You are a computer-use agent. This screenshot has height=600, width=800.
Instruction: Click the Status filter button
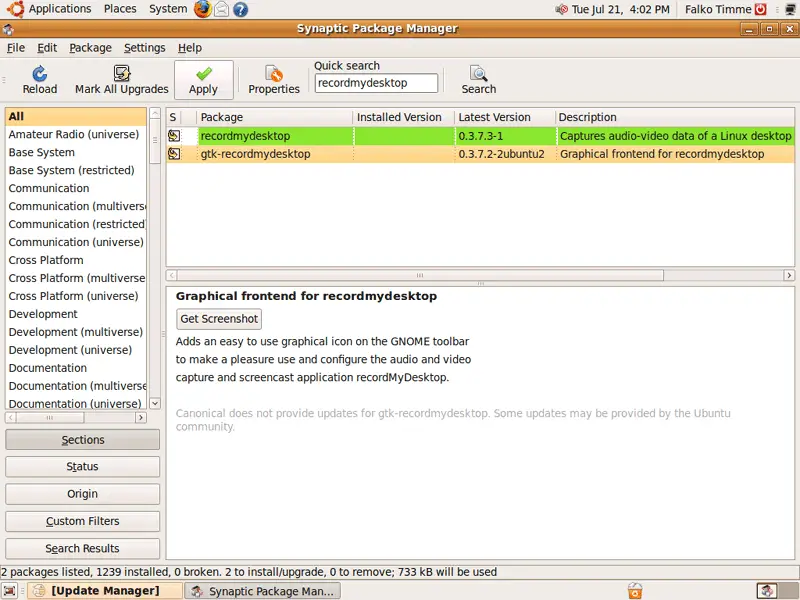(83, 467)
